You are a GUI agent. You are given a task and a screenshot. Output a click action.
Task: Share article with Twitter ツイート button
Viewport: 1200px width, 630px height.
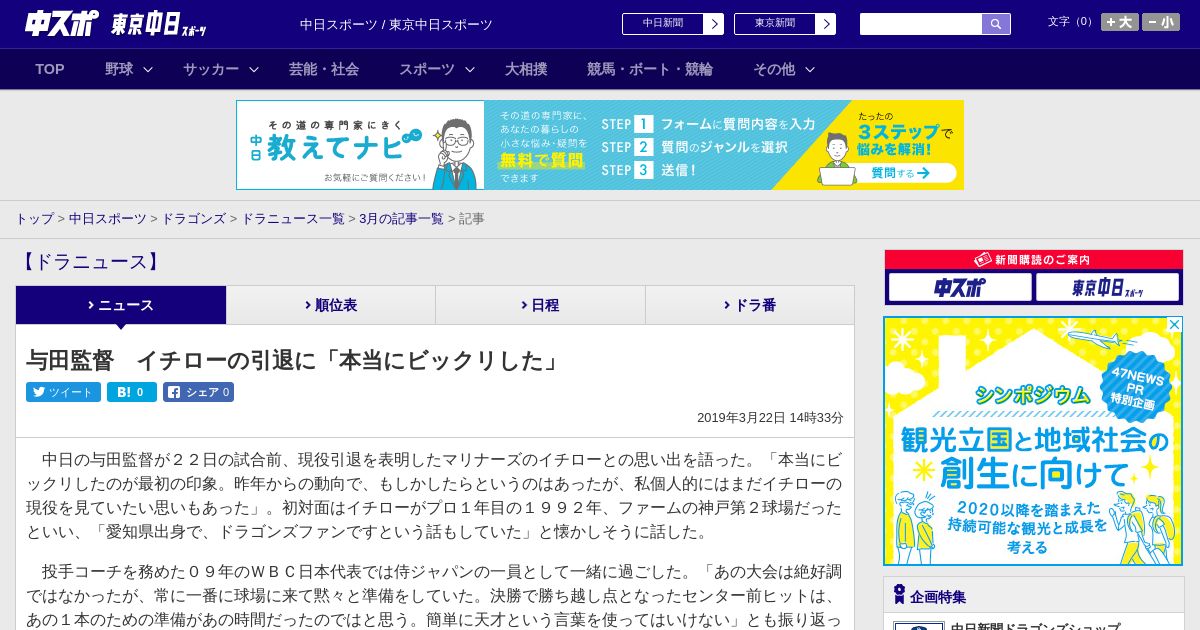[x=63, y=392]
